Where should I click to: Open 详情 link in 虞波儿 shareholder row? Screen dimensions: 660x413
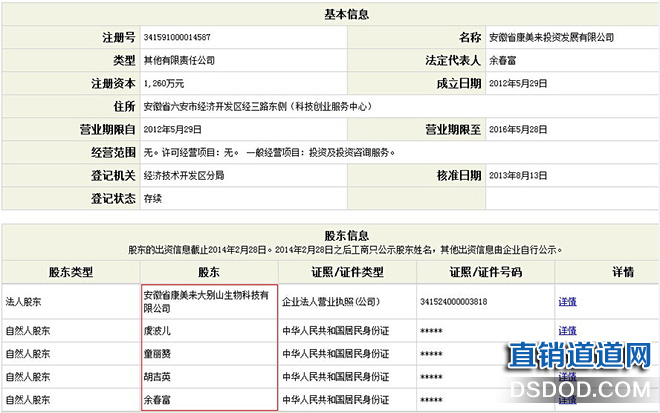(567, 330)
